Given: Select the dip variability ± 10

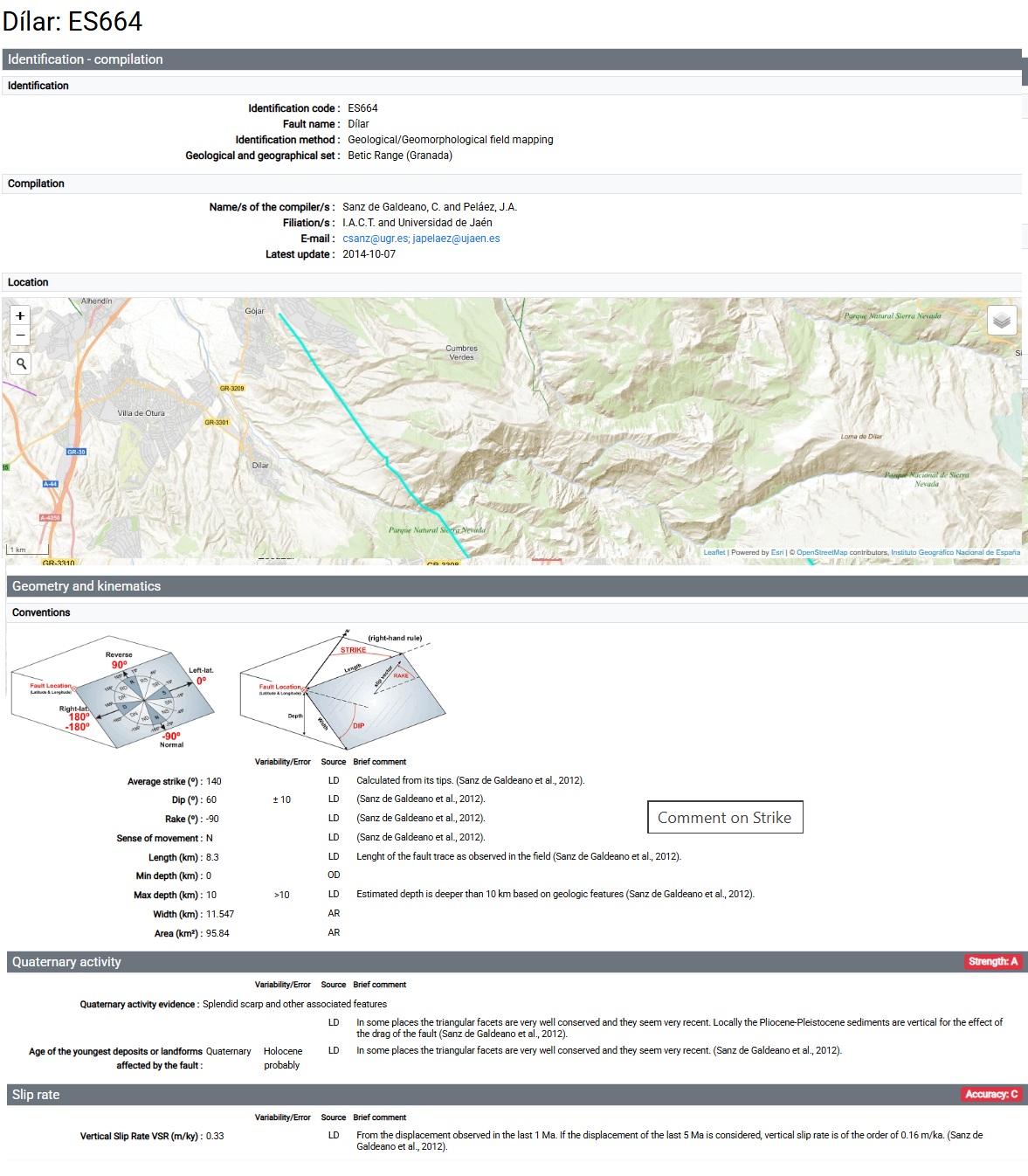Looking at the screenshot, I should click(282, 800).
